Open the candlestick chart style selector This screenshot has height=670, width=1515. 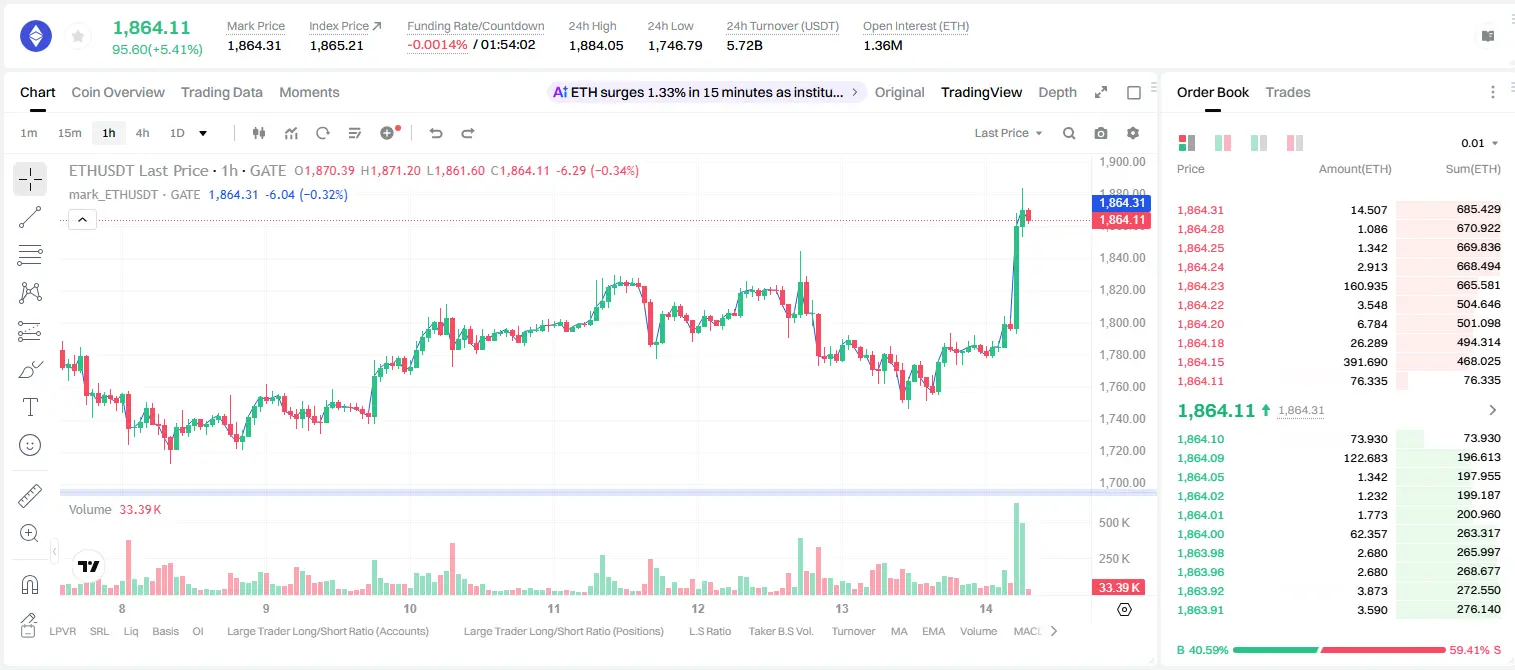click(259, 133)
